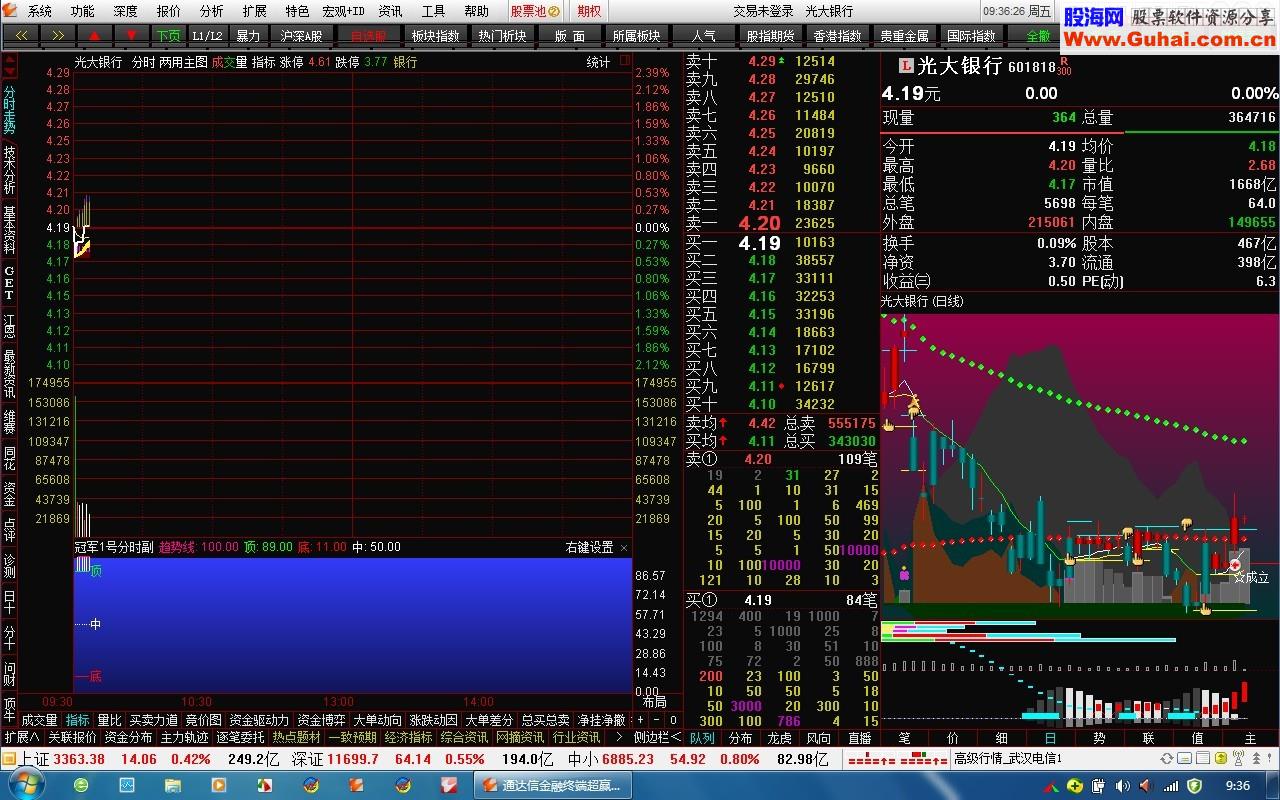Screen dimensions: 1280x800
Task: Open the 系统 menu
Action: click(x=40, y=11)
